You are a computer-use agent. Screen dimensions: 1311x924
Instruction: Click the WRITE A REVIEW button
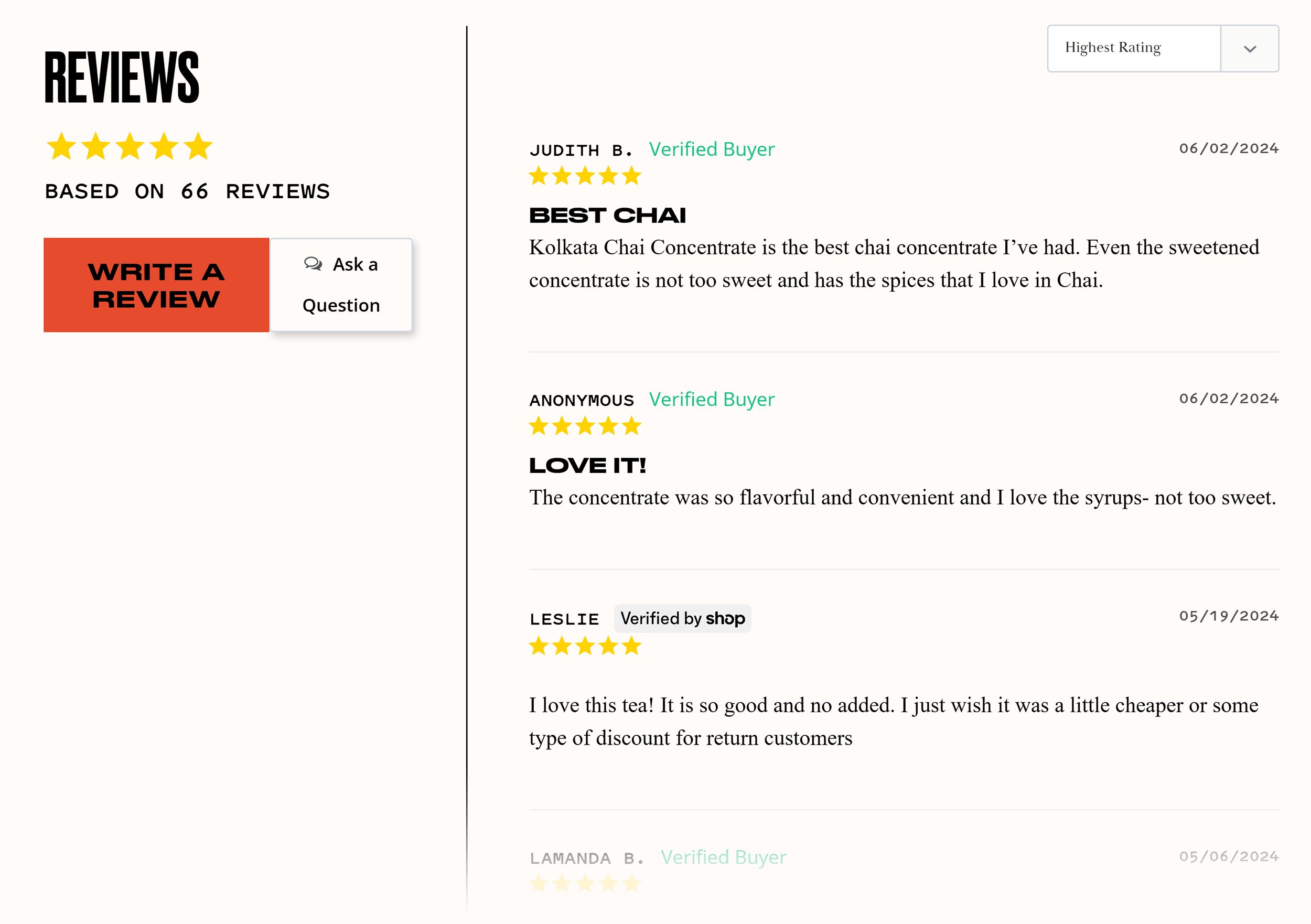click(155, 285)
